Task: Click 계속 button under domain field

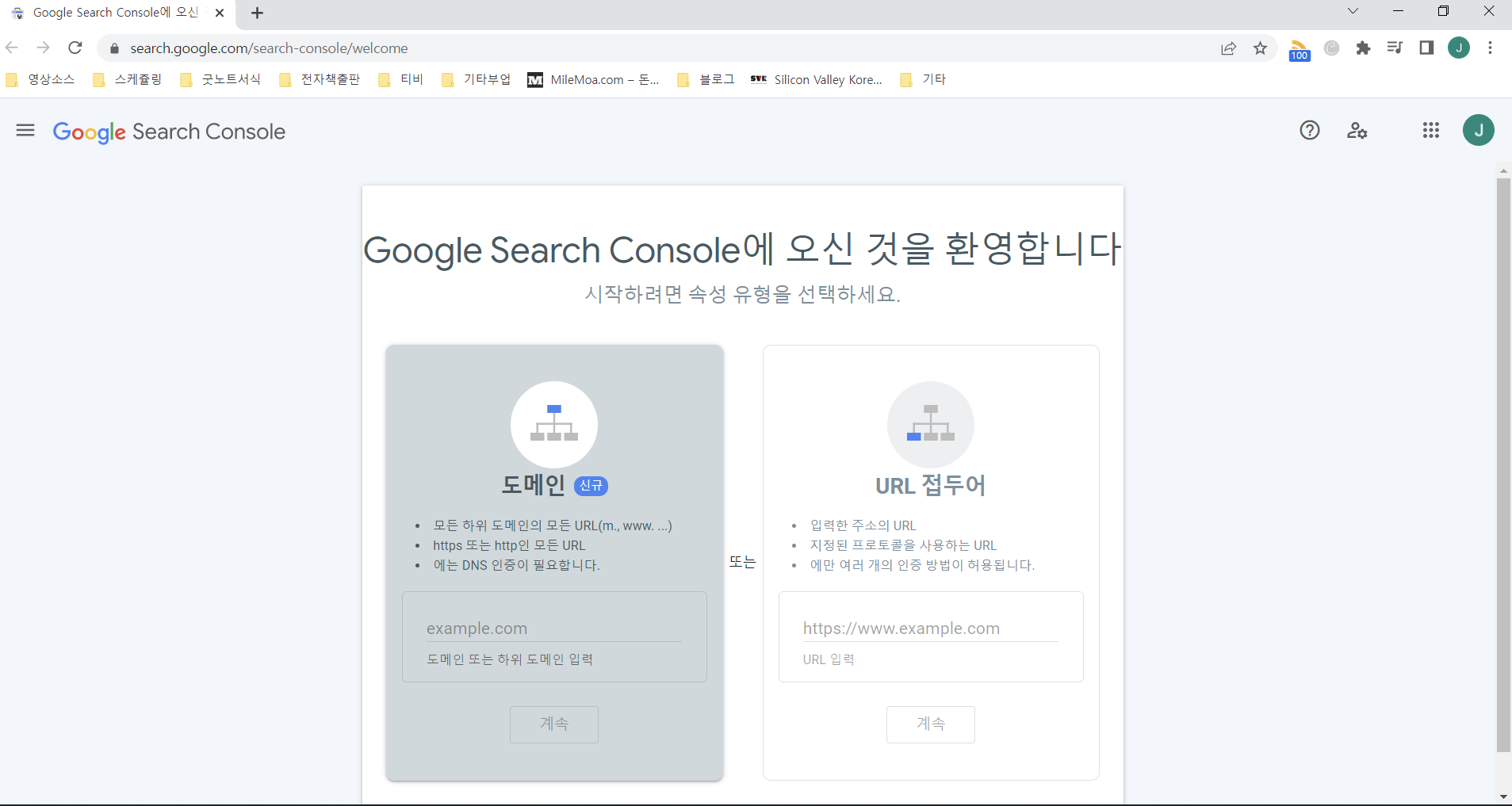Action: coord(554,724)
